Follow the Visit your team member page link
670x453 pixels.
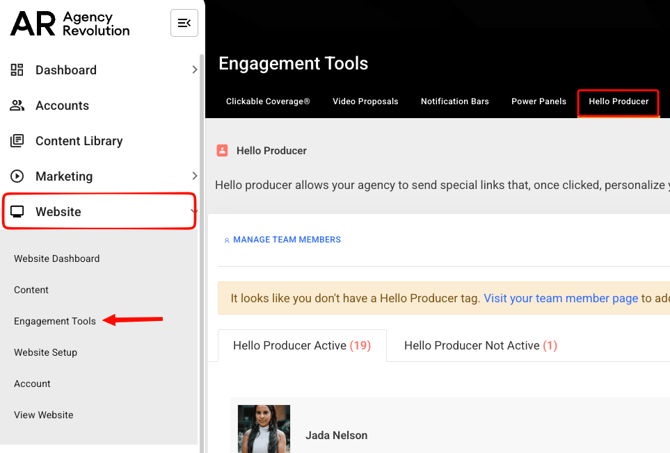pos(560,298)
